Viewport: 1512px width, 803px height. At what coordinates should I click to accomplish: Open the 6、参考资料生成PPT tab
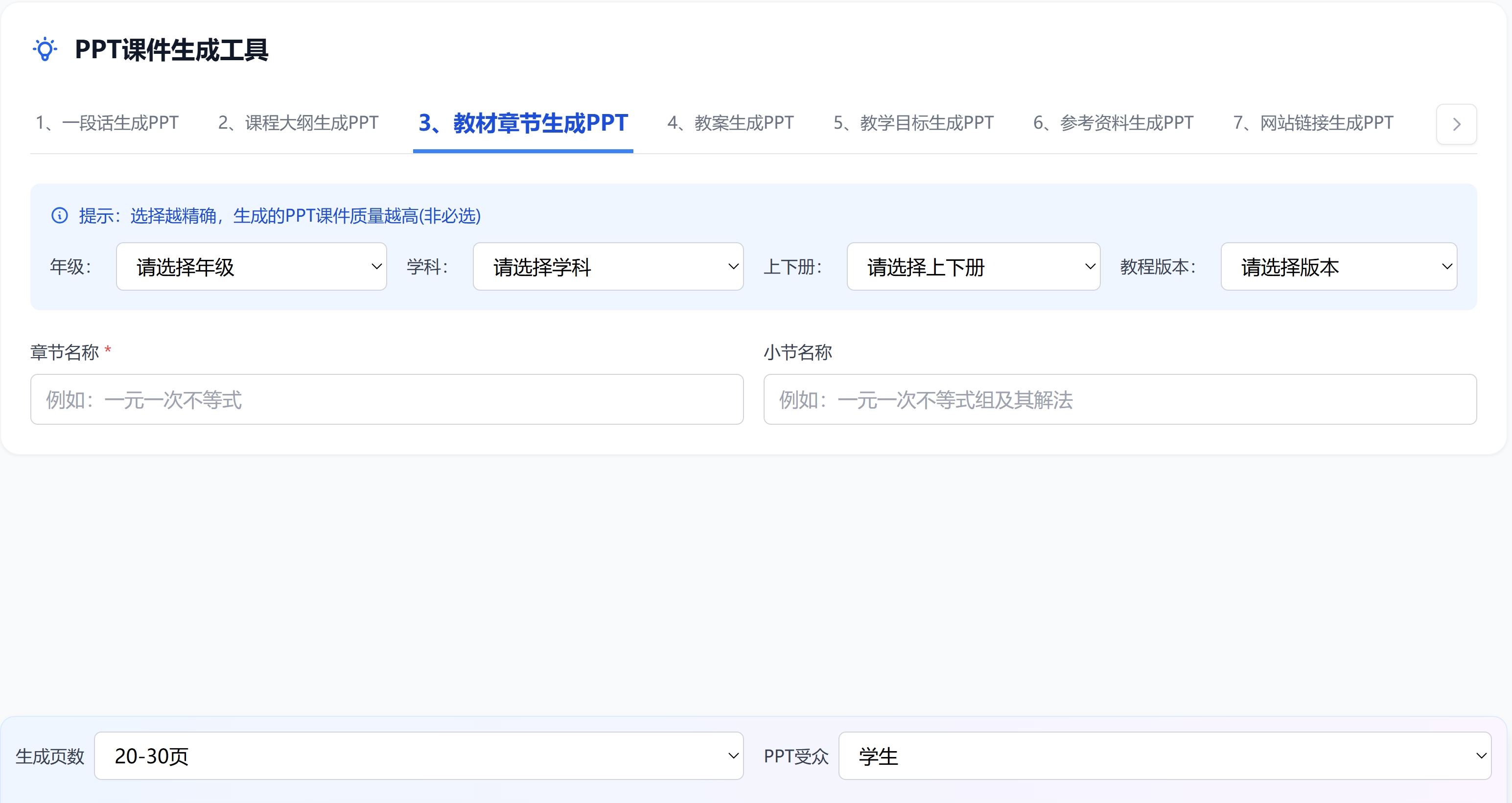point(1114,123)
